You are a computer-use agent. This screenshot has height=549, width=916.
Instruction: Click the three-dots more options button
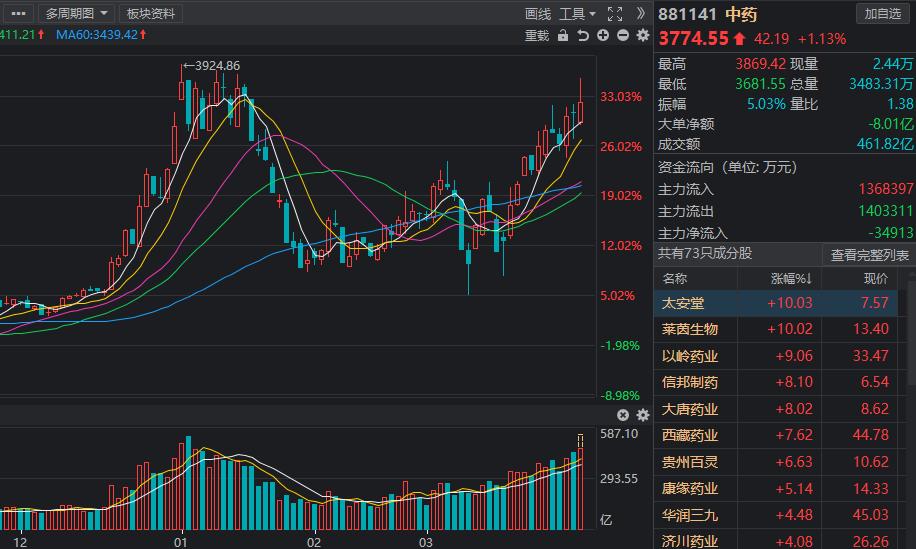pyautogui.click(x=17, y=13)
